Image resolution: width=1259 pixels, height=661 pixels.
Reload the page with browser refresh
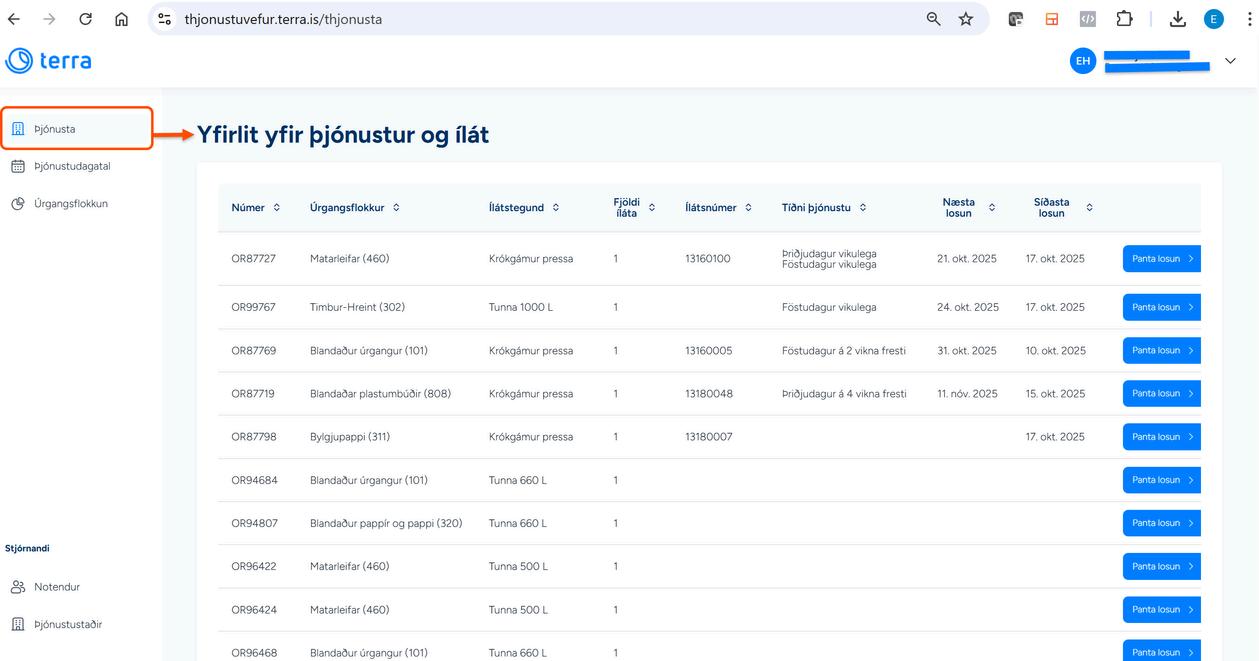click(x=85, y=19)
